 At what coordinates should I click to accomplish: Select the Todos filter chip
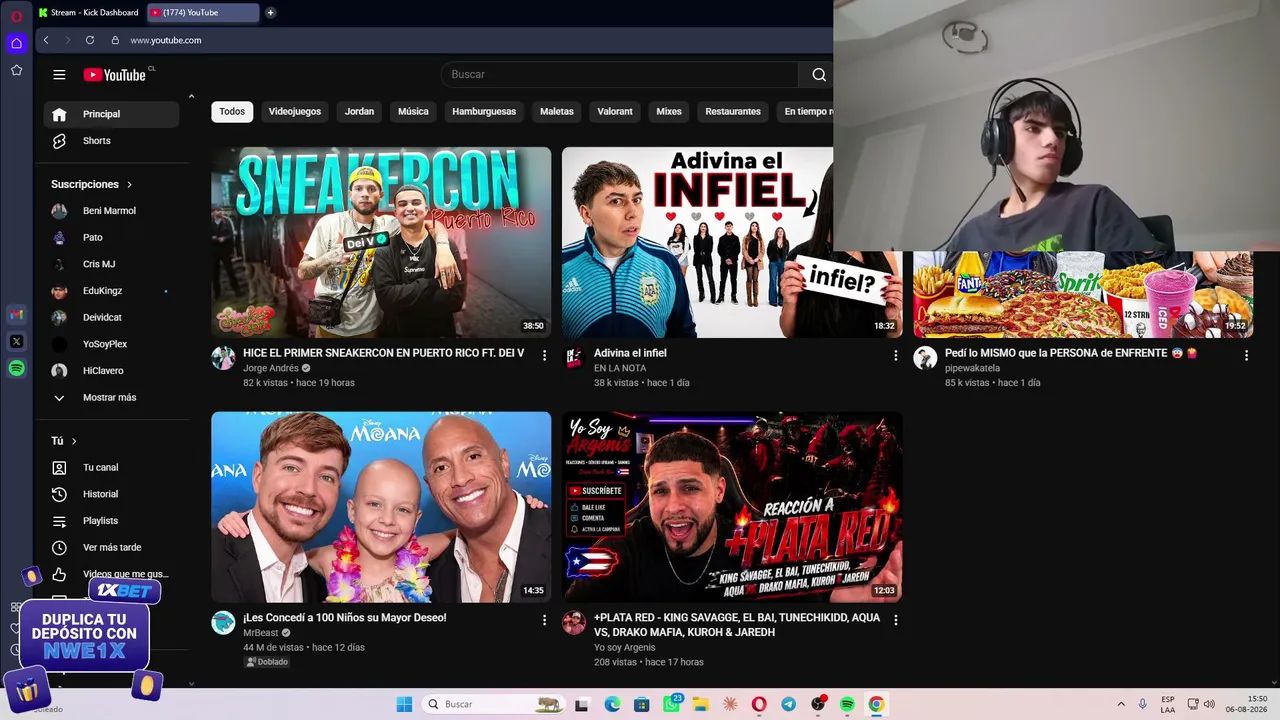pyautogui.click(x=232, y=112)
